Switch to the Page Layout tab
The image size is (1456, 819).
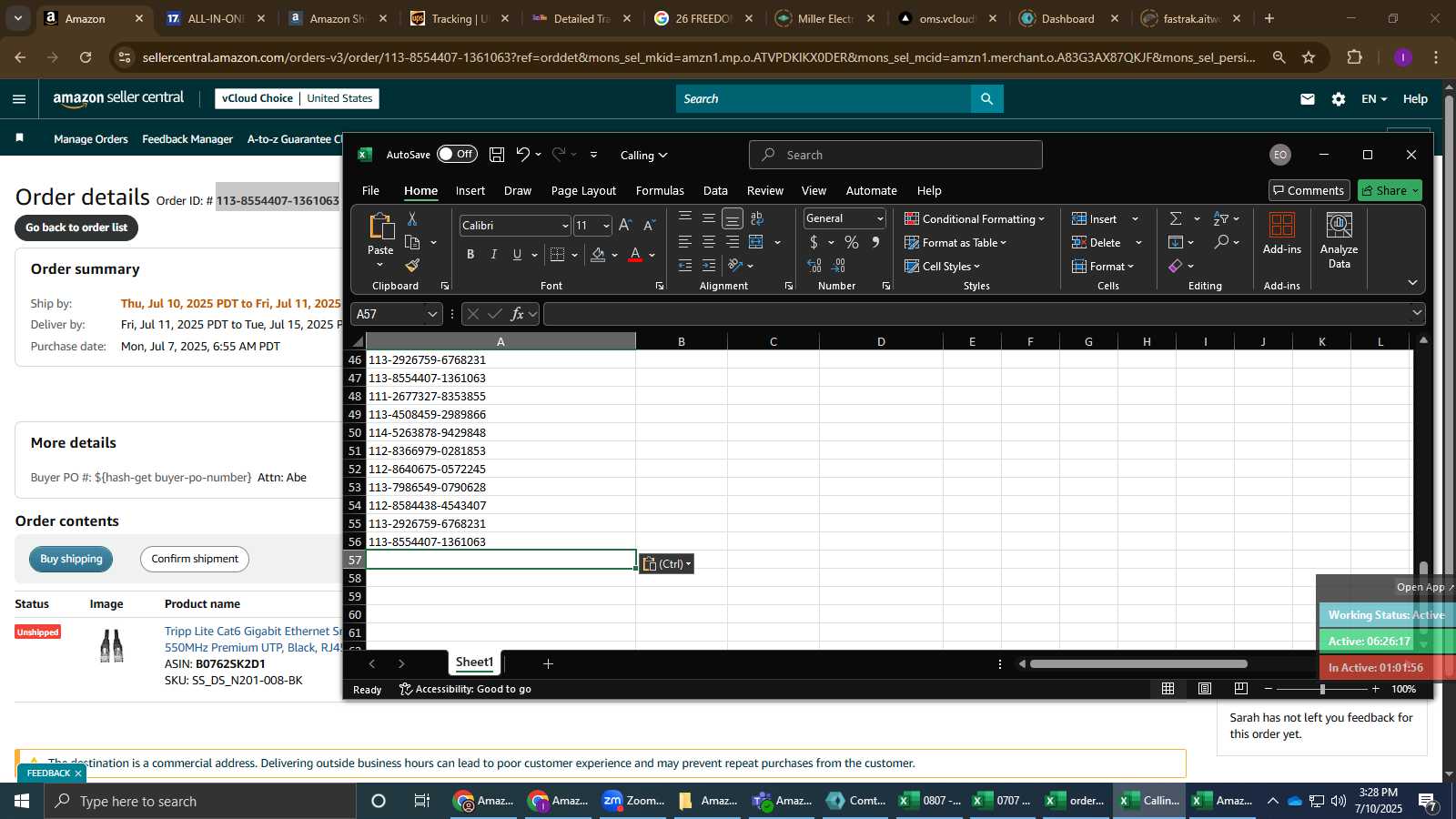(x=583, y=190)
